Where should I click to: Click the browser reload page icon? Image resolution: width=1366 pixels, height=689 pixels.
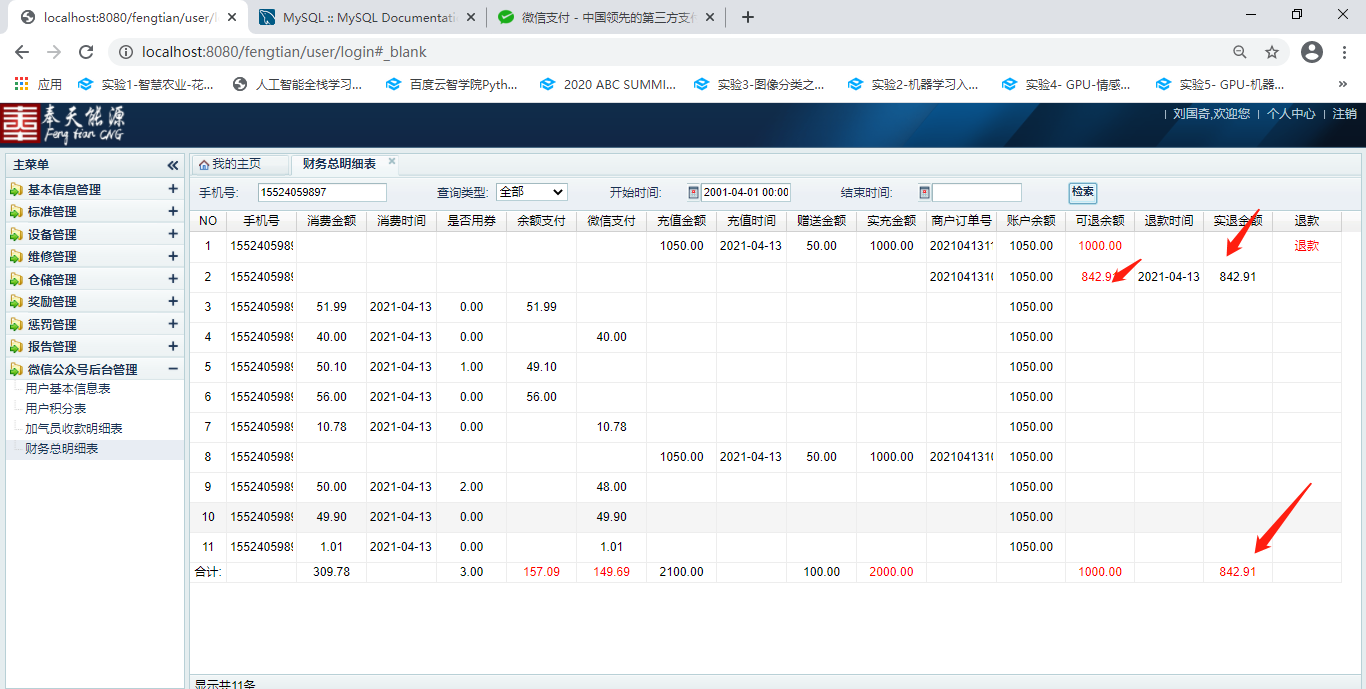click(x=86, y=52)
